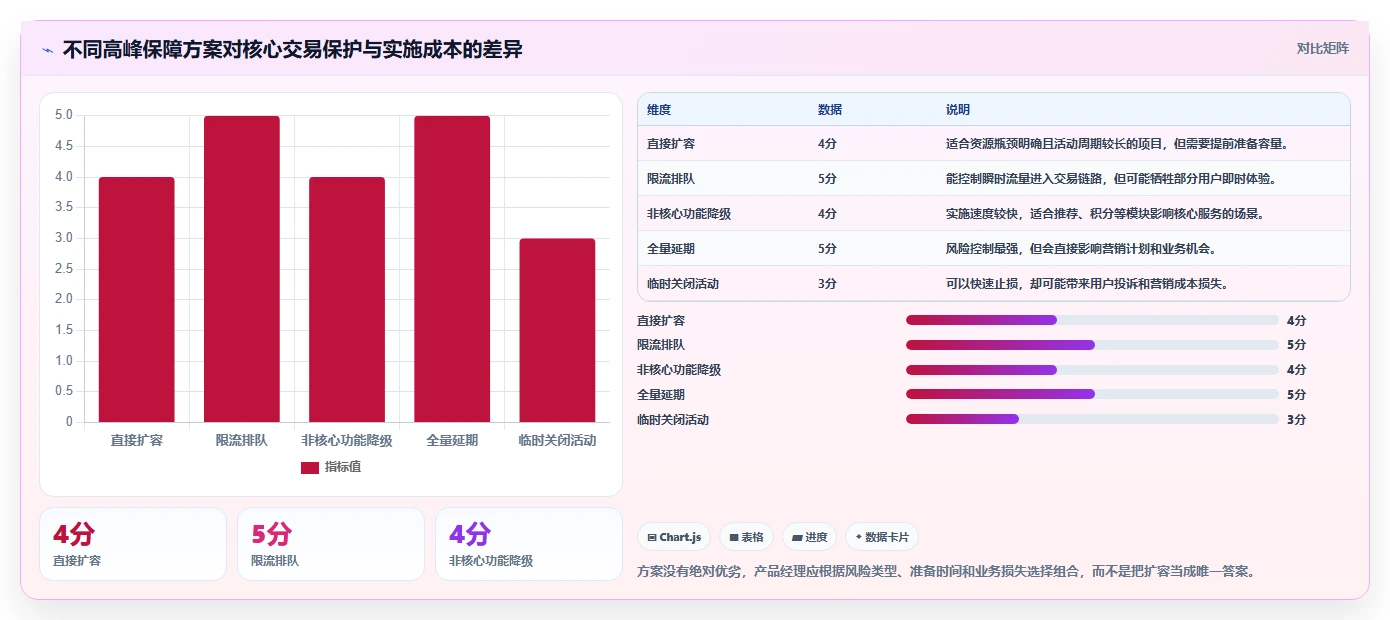Click the description starting 实施速度较快

tap(1105, 214)
